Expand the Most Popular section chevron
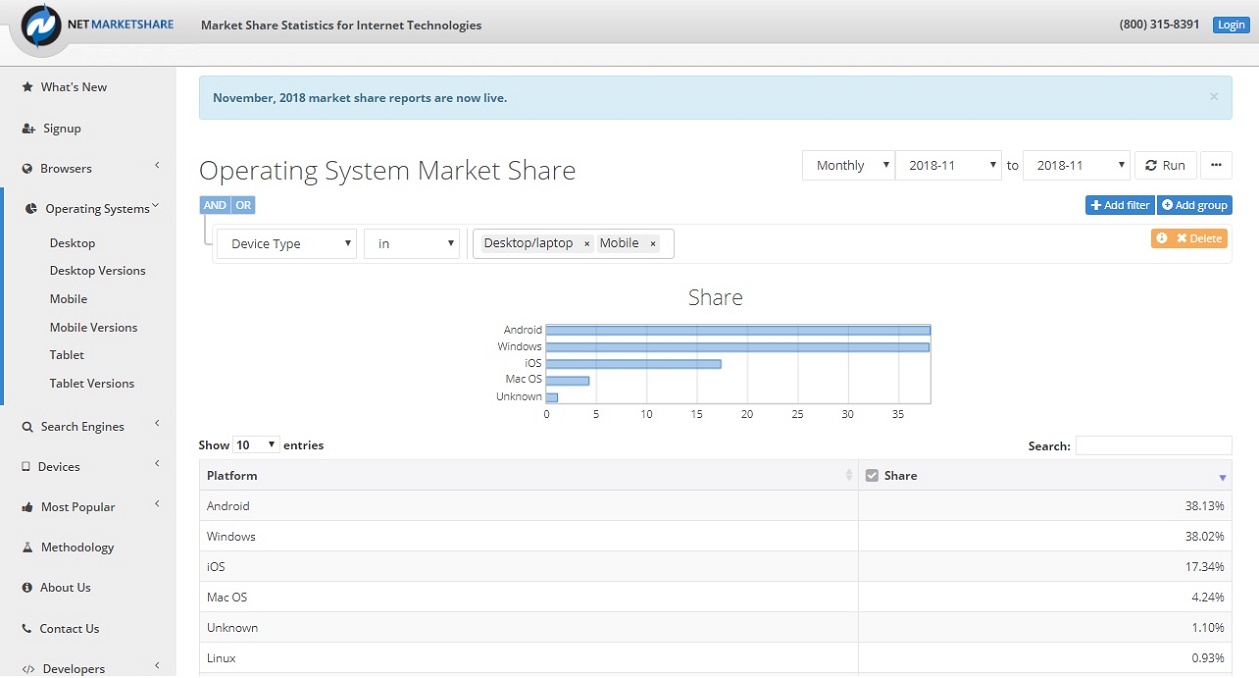The height and width of the screenshot is (678, 1259). click(157, 504)
